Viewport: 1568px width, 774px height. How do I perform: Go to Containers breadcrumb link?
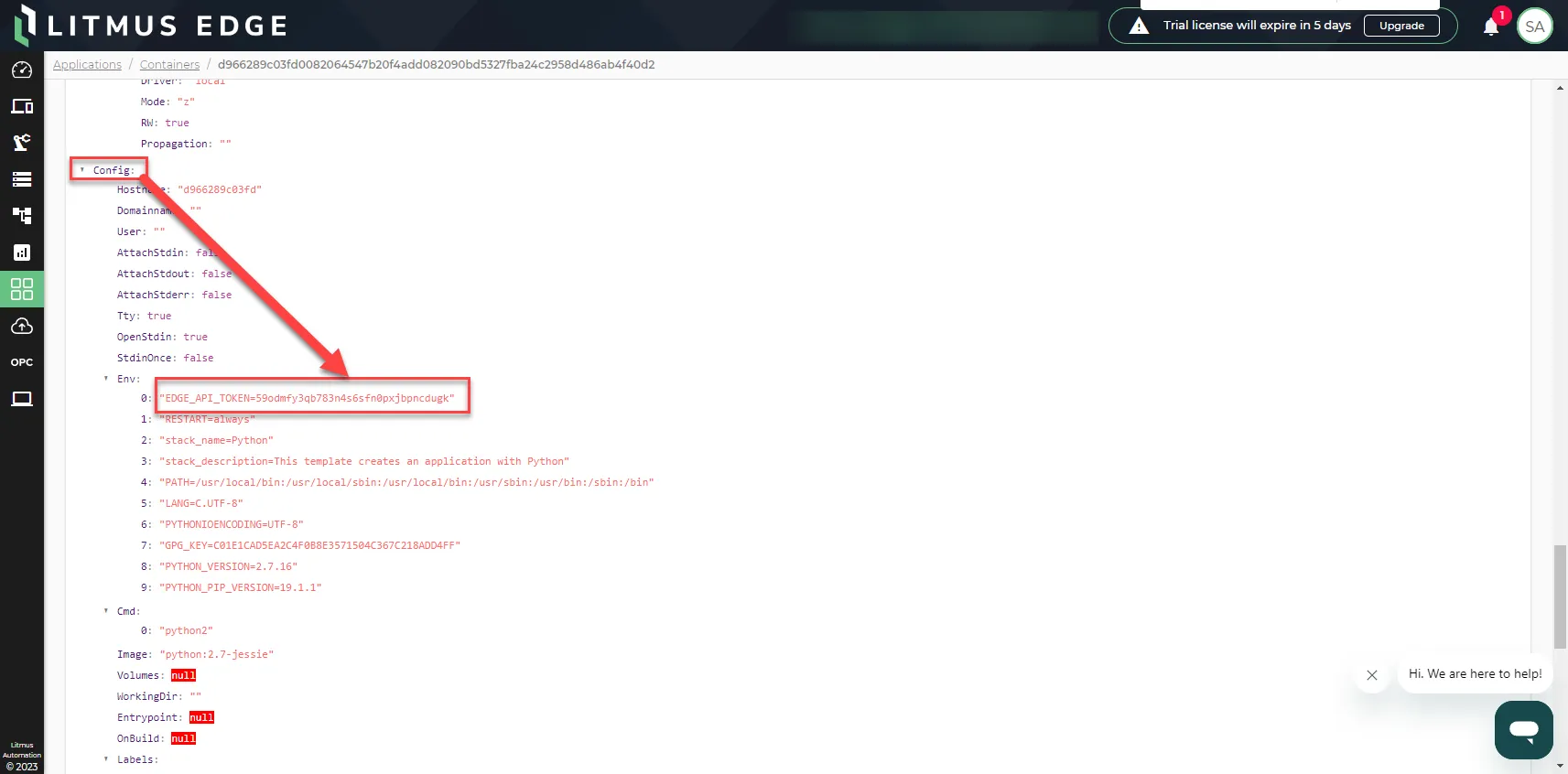169,65
